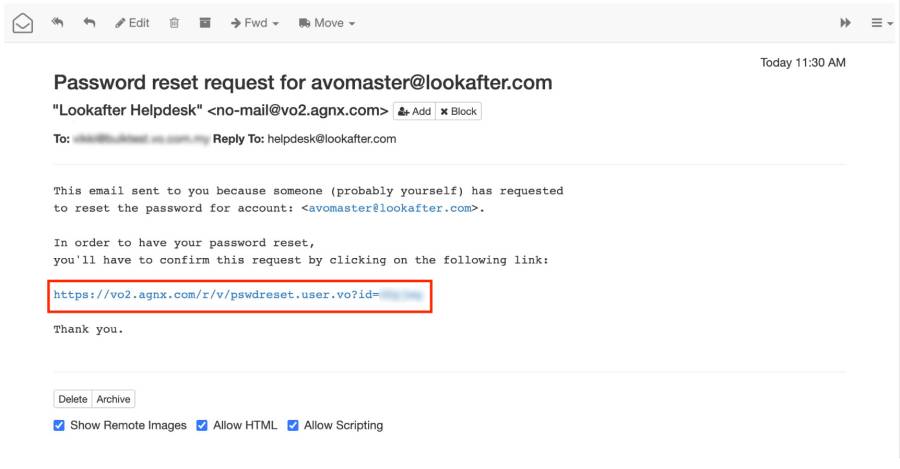This screenshot has width=900, height=469.
Task: Open the Fwd dropdown
Action: [254, 23]
